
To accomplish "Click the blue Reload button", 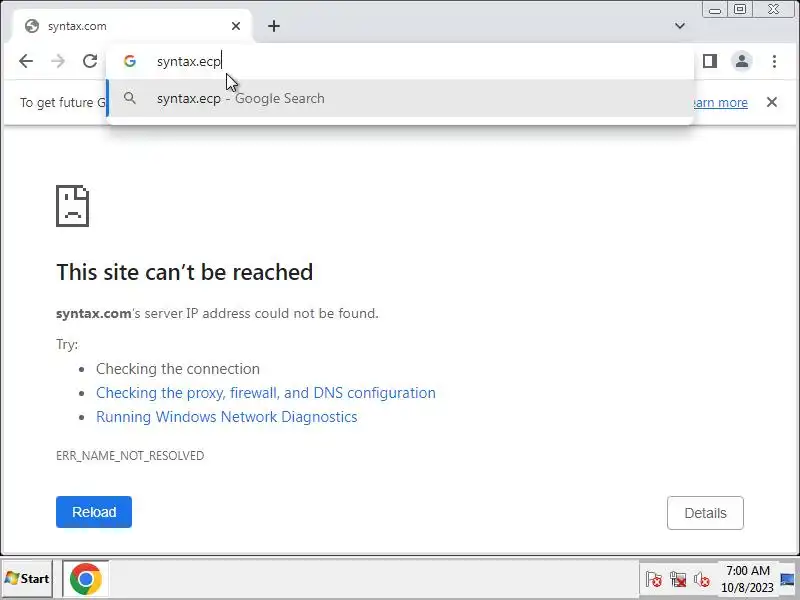I will click(x=94, y=512).
